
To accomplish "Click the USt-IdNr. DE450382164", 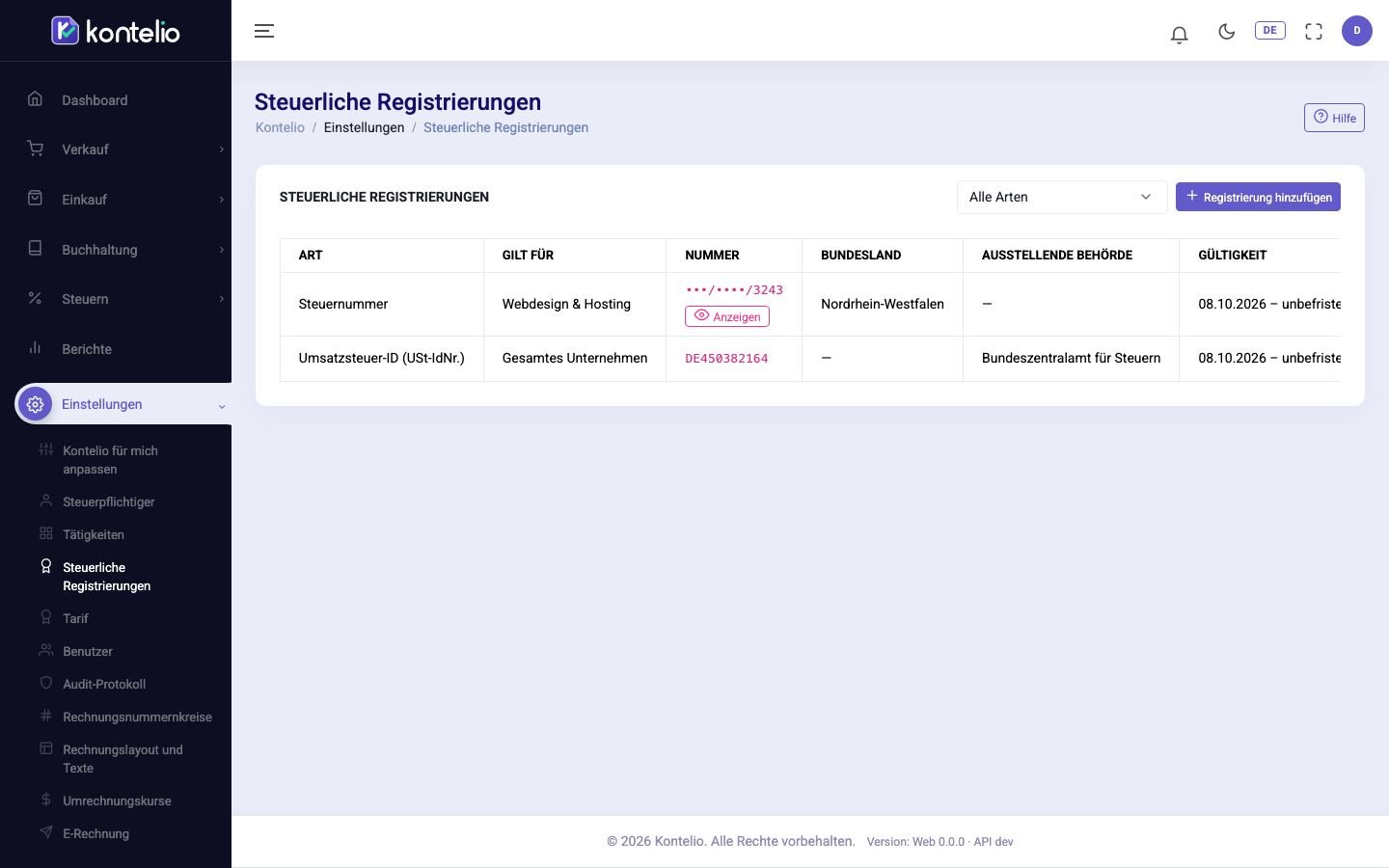I will coord(726,359).
